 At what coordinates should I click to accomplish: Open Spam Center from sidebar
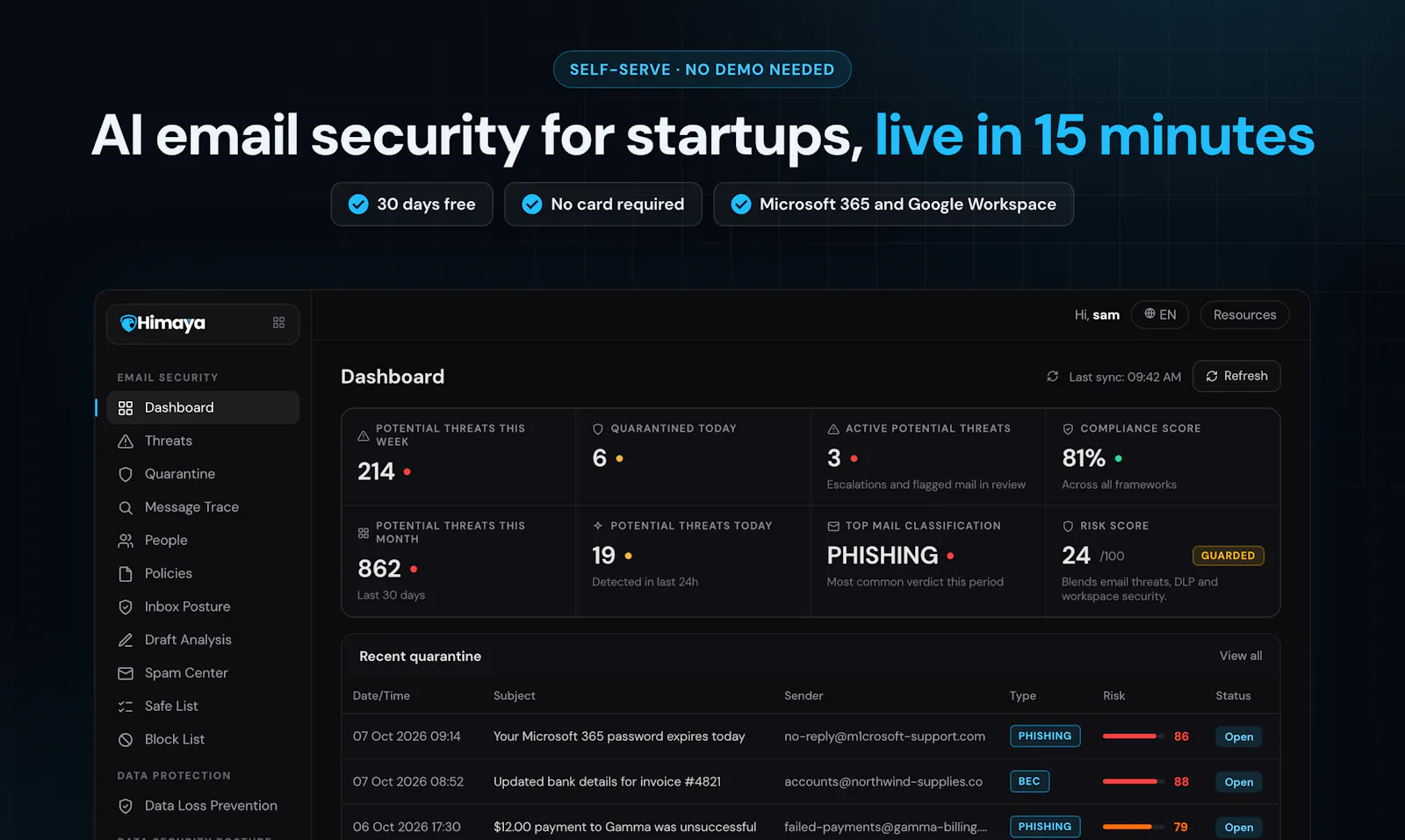(203, 673)
